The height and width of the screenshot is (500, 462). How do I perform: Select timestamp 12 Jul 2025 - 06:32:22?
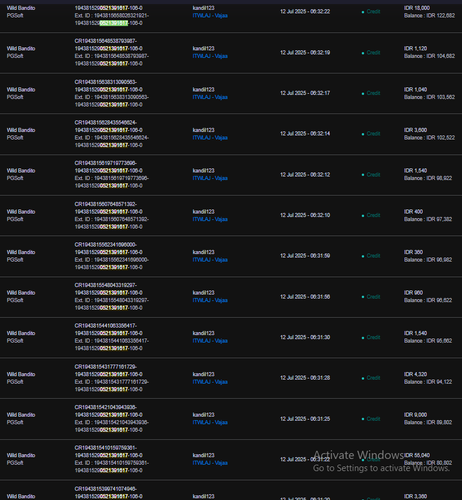305,12
